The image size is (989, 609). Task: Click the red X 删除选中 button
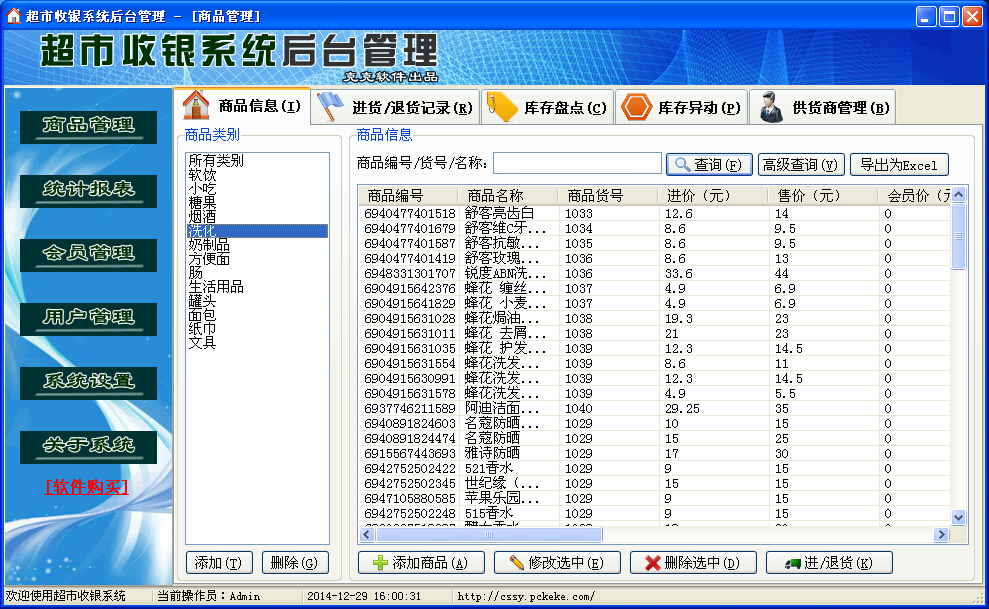pos(693,563)
